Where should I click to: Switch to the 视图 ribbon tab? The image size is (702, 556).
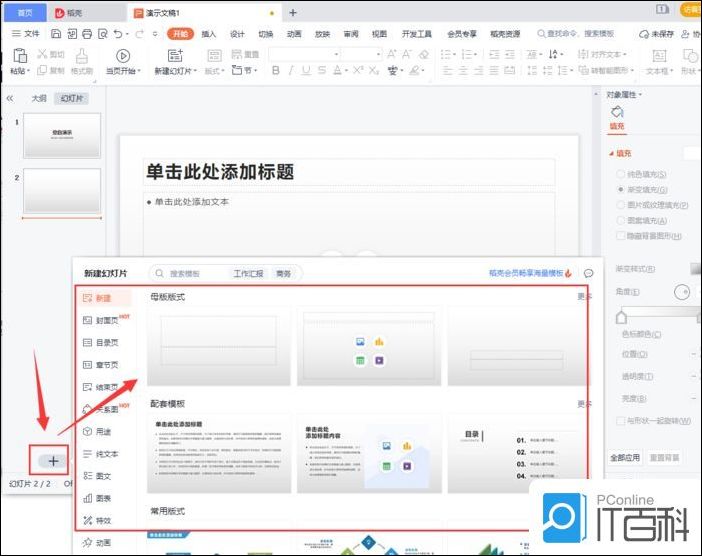coord(380,34)
